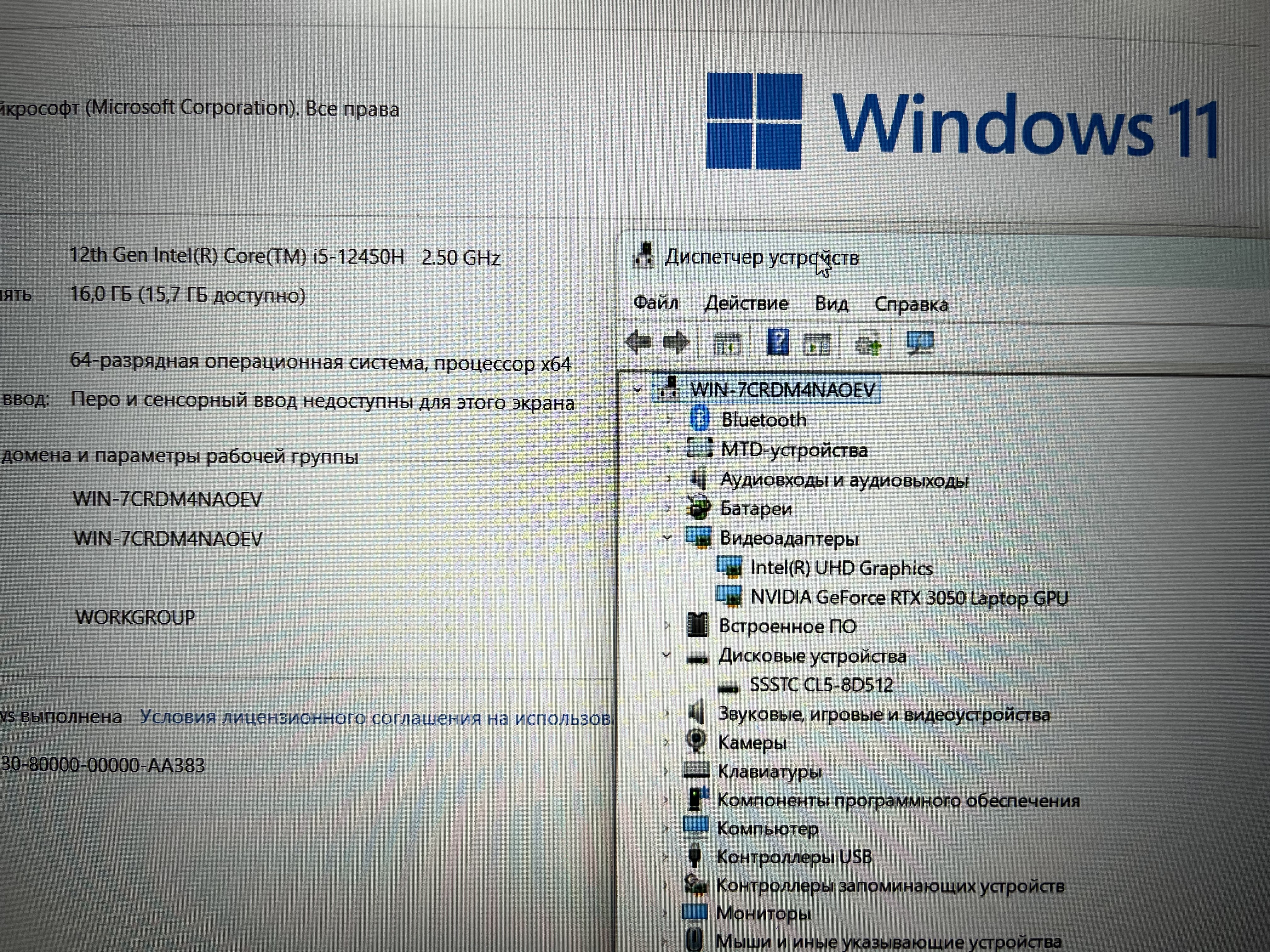1270x952 pixels.
Task: Select the SSSTC CL5-8D512 disk device
Action: (x=821, y=685)
